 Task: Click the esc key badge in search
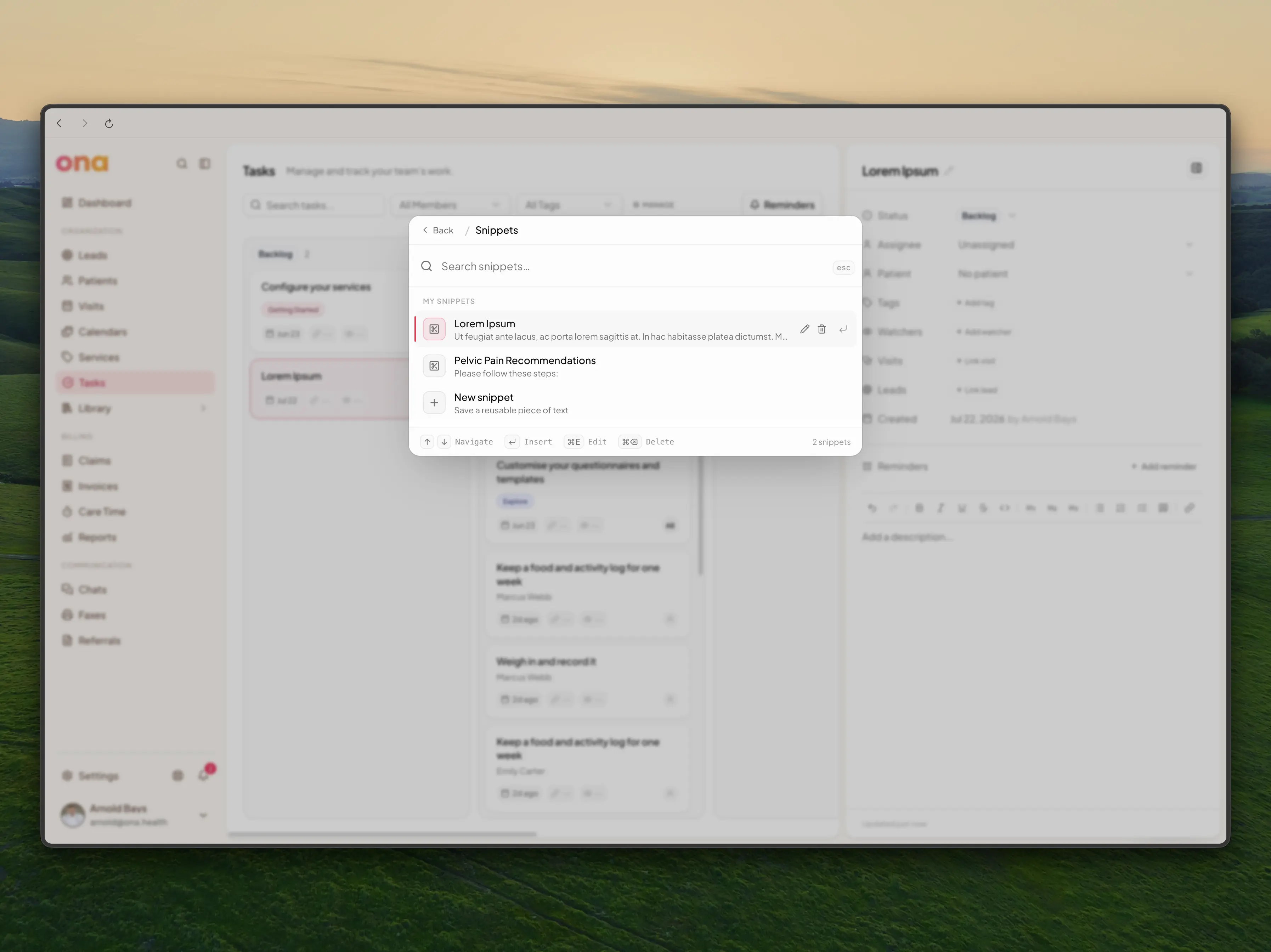pos(843,268)
